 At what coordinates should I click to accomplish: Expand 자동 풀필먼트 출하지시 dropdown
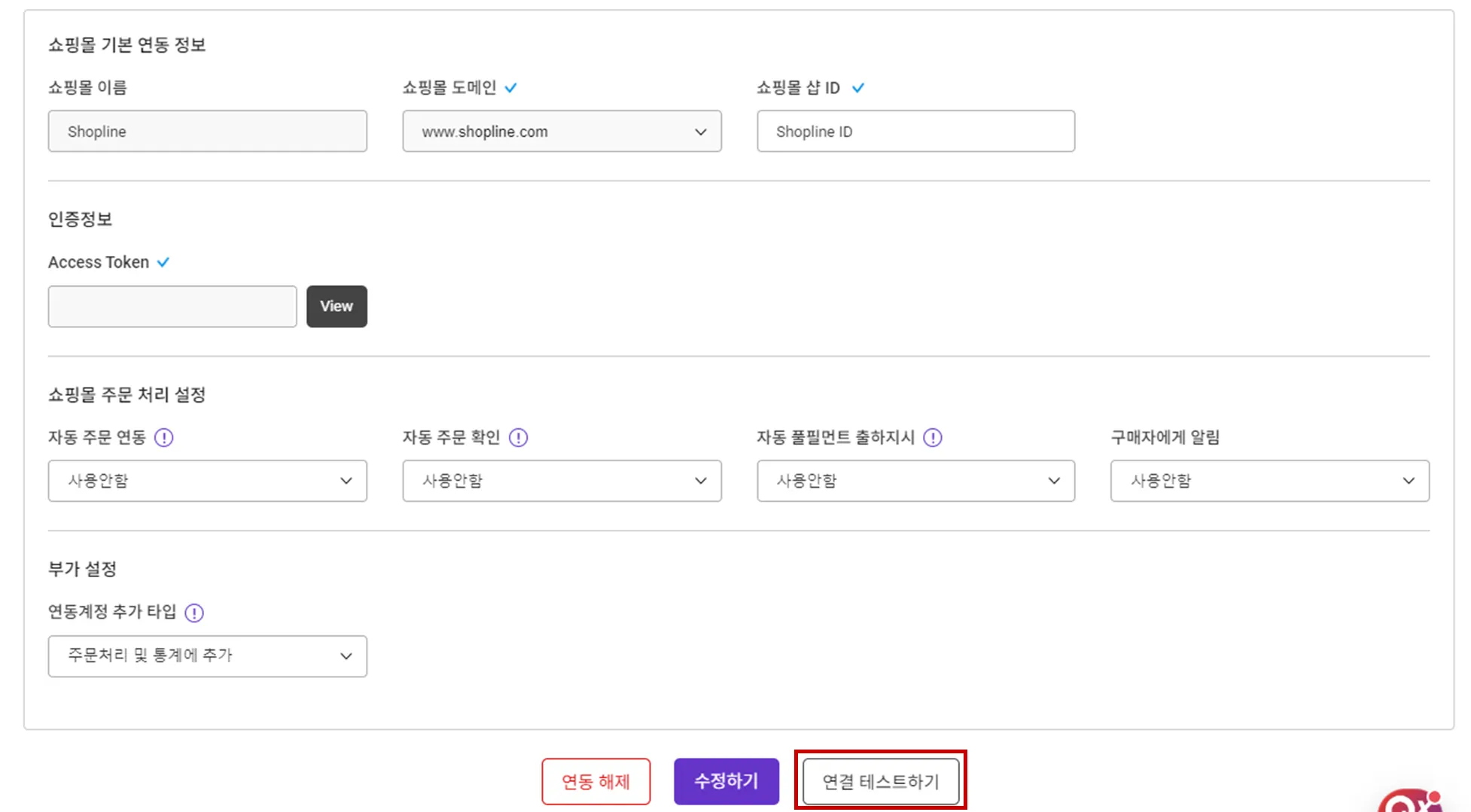point(915,481)
